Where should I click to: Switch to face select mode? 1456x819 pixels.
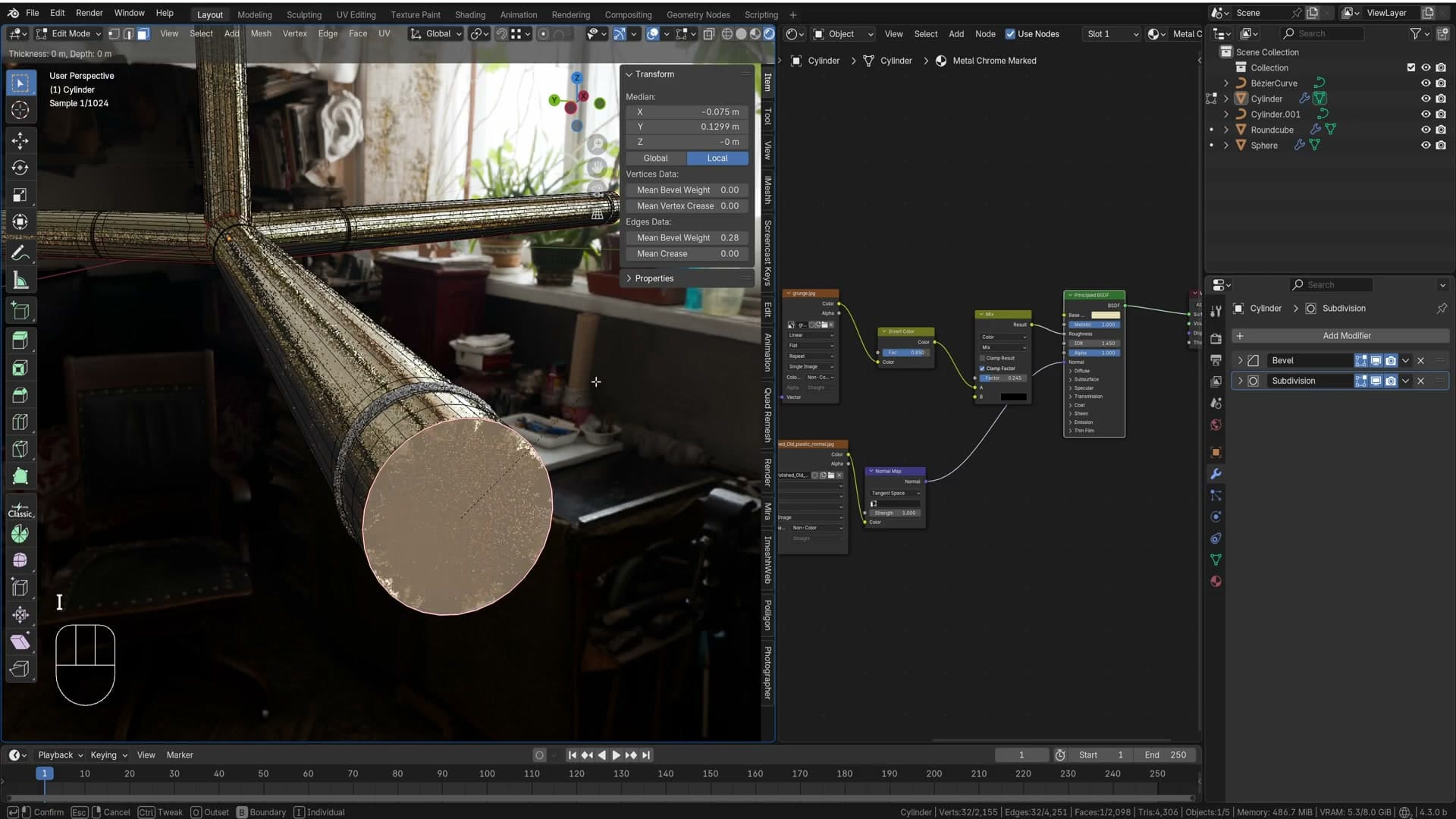click(143, 33)
